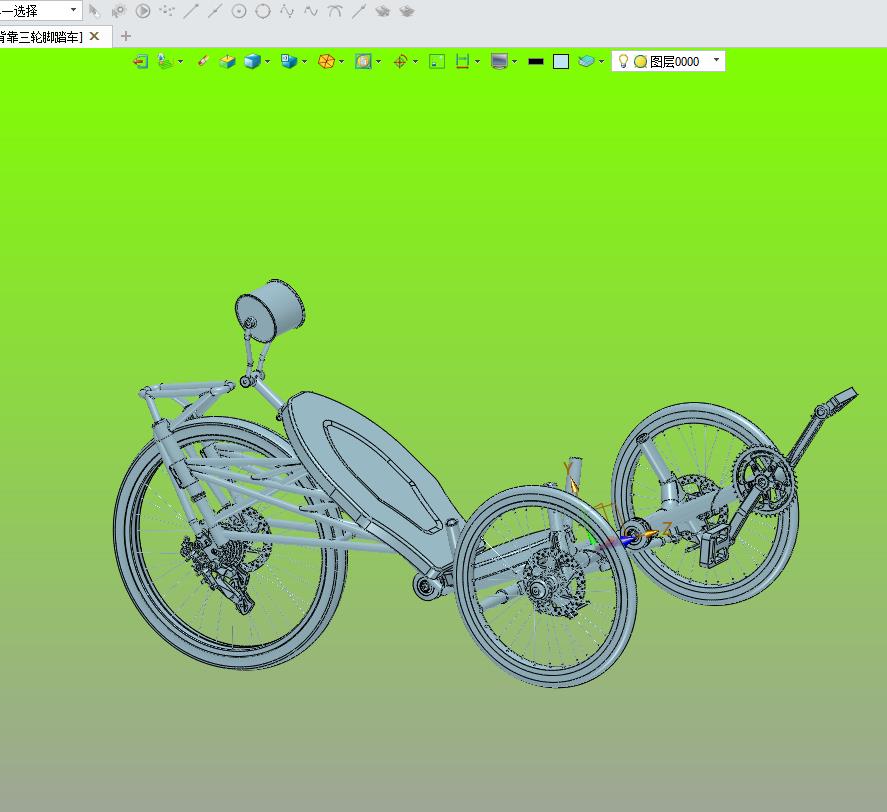
Task: Select the line midpoint snap icon
Action: tap(215, 11)
